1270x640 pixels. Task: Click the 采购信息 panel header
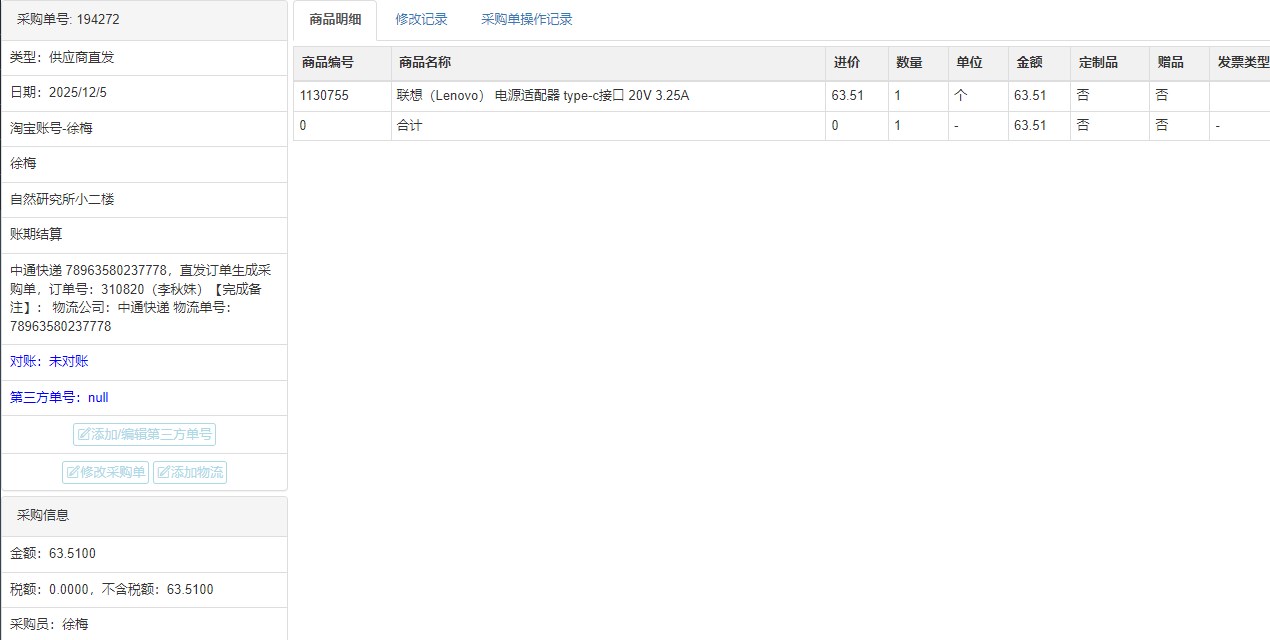point(43,515)
